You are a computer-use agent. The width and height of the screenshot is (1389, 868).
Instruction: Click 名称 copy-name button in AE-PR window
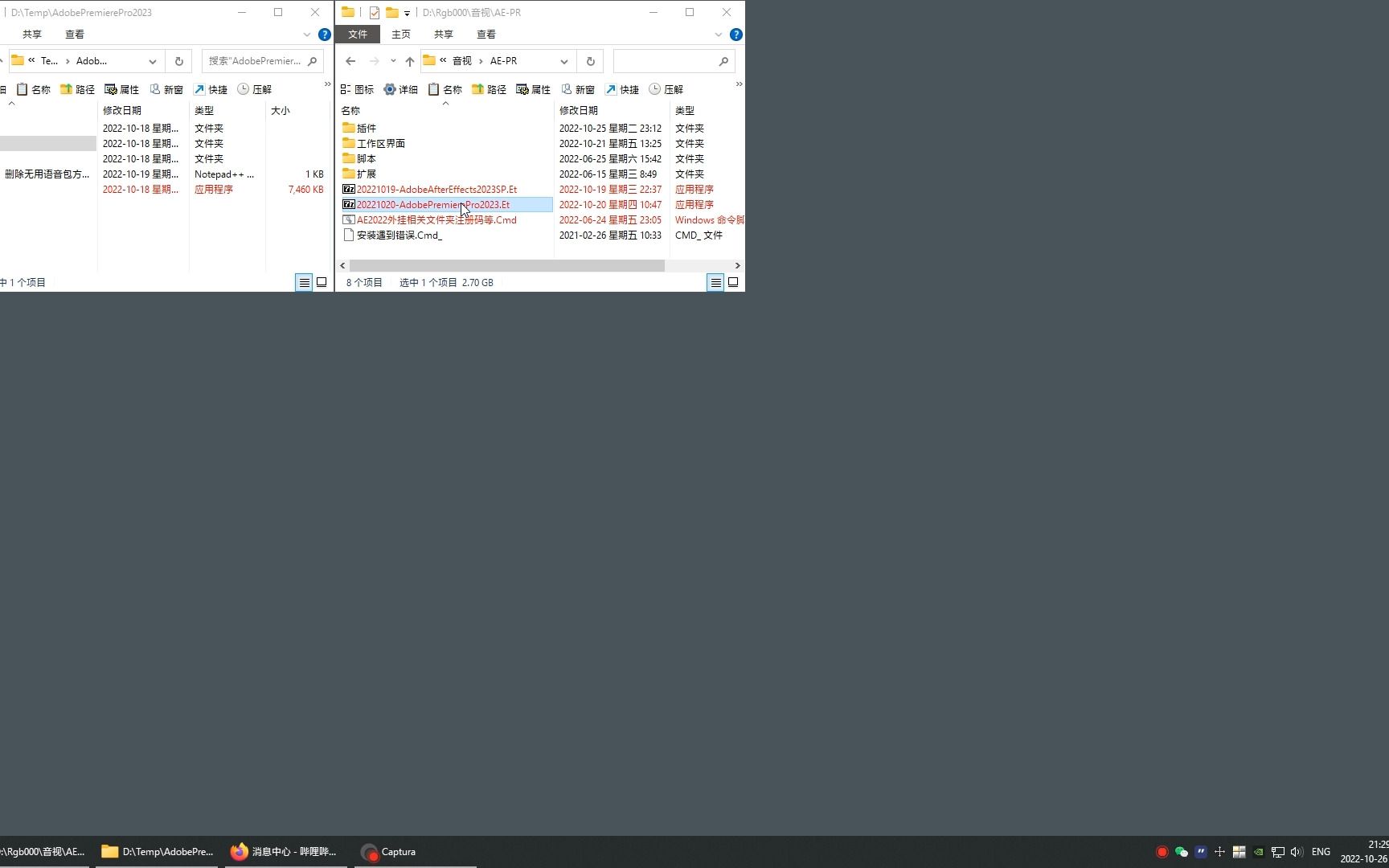click(445, 89)
